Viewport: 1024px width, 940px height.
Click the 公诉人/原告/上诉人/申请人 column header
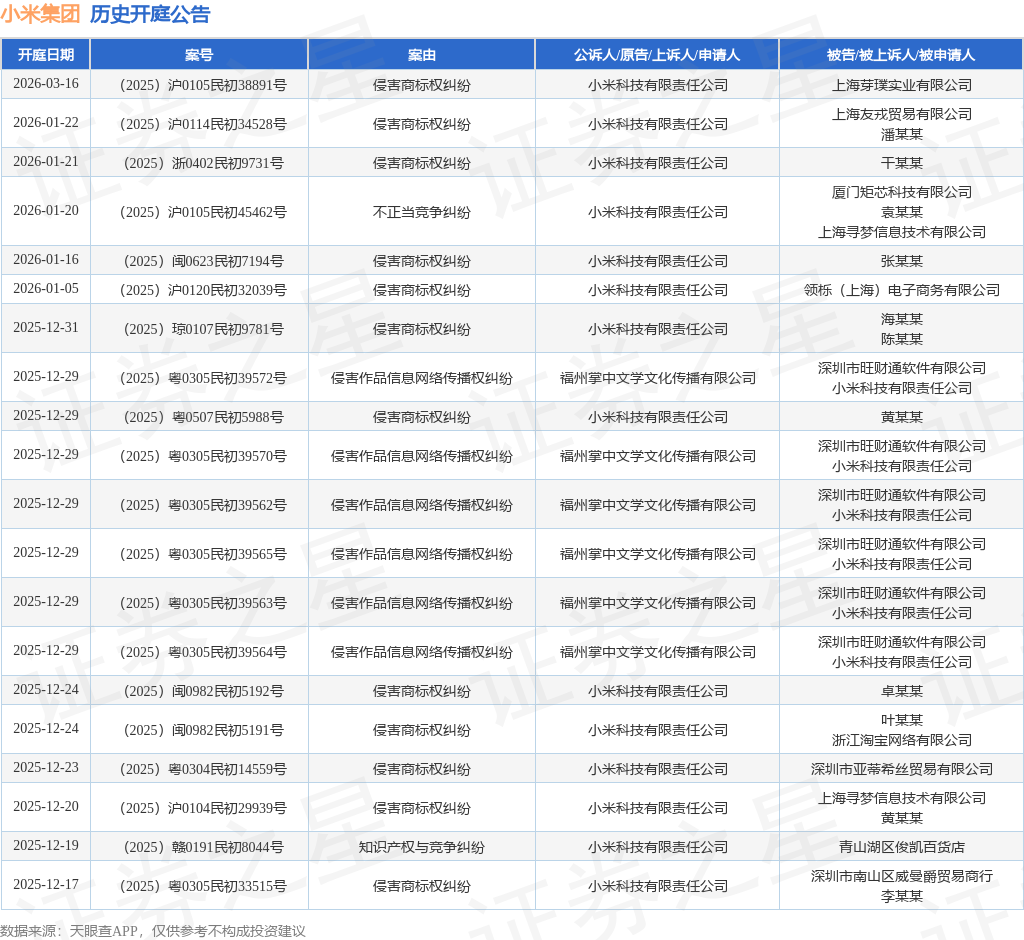coord(657,55)
